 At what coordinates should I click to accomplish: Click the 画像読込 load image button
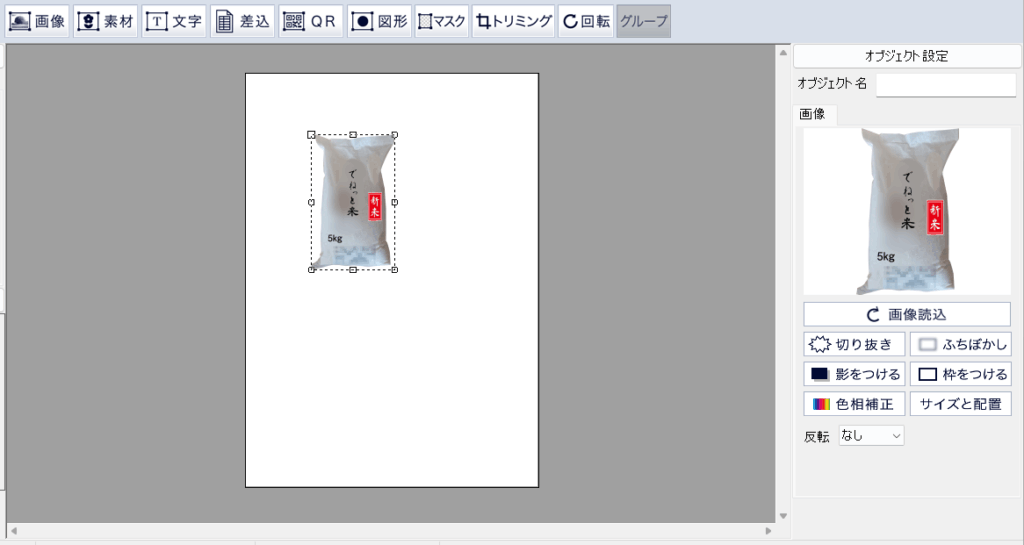[x=907, y=314]
